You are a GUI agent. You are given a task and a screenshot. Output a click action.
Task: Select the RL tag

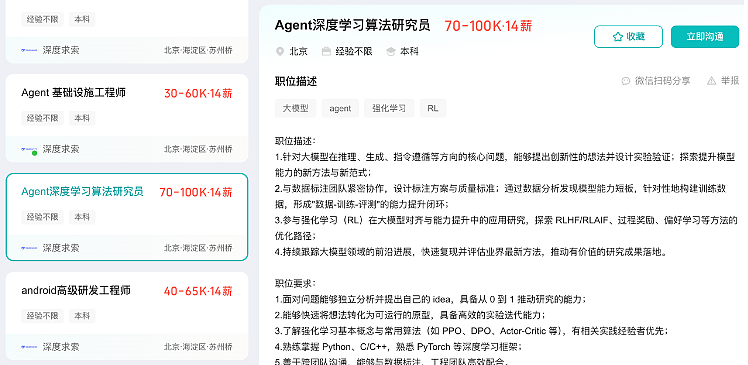pyautogui.click(x=433, y=108)
